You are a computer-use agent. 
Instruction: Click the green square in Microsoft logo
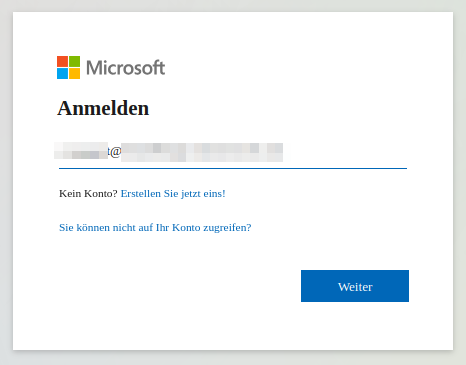click(74, 61)
